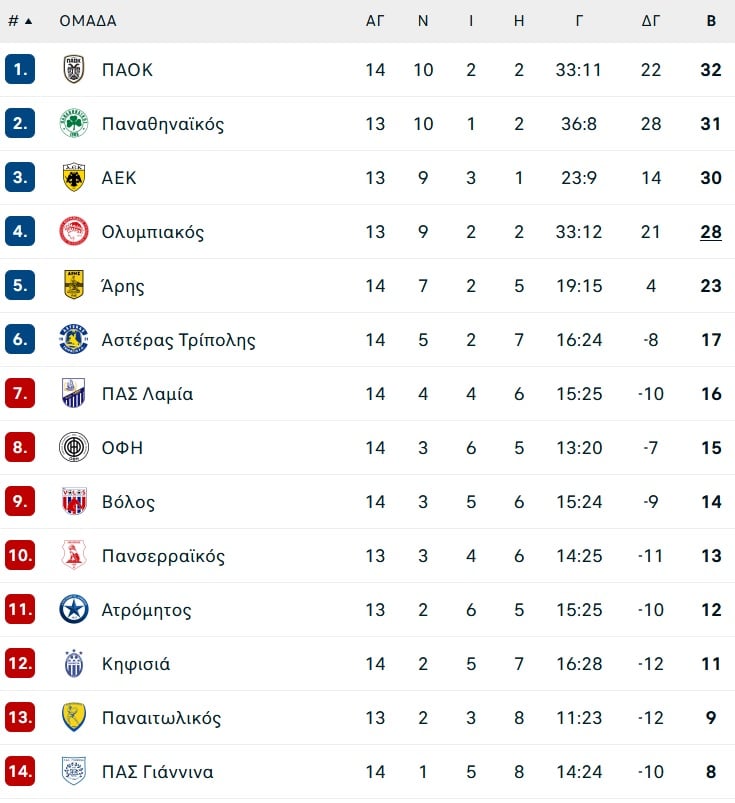The height and width of the screenshot is (803, 735).
Task: Click Olympiacos underlined 28 points value
Action: (x=711, y=232)
